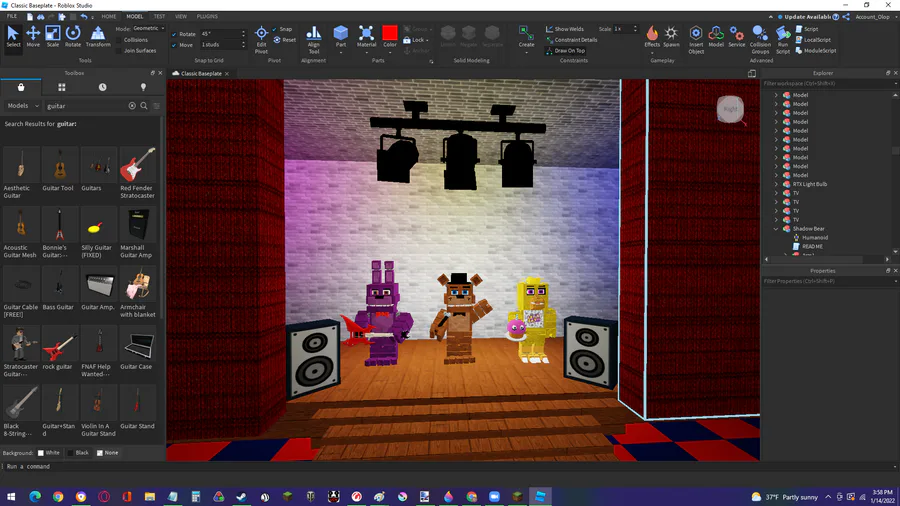This screenshot has height=506, width=900.
Task: Open the Effects dropdown arrow
Action: (652, 52)
